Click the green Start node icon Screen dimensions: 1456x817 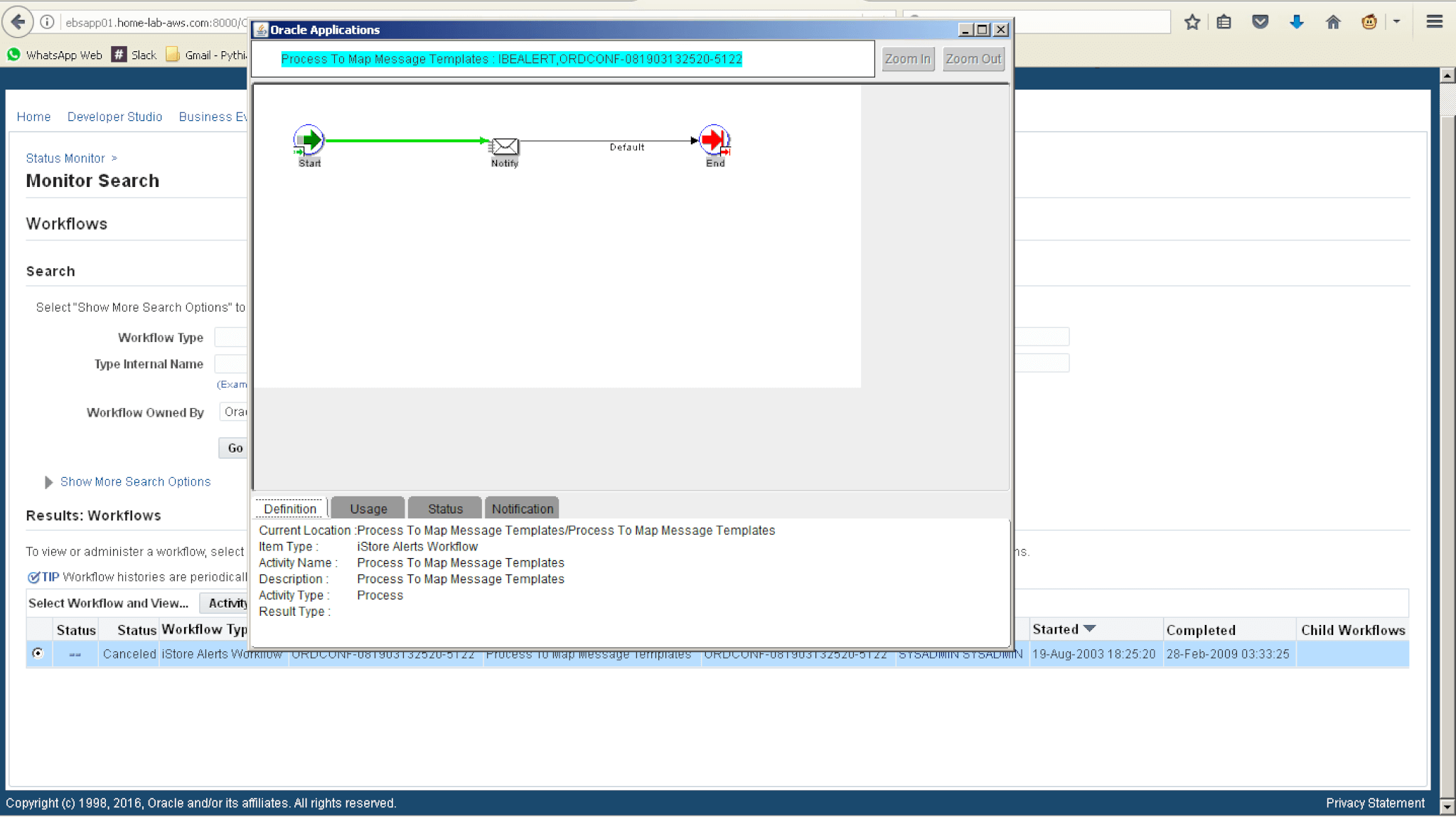(309, 140)
